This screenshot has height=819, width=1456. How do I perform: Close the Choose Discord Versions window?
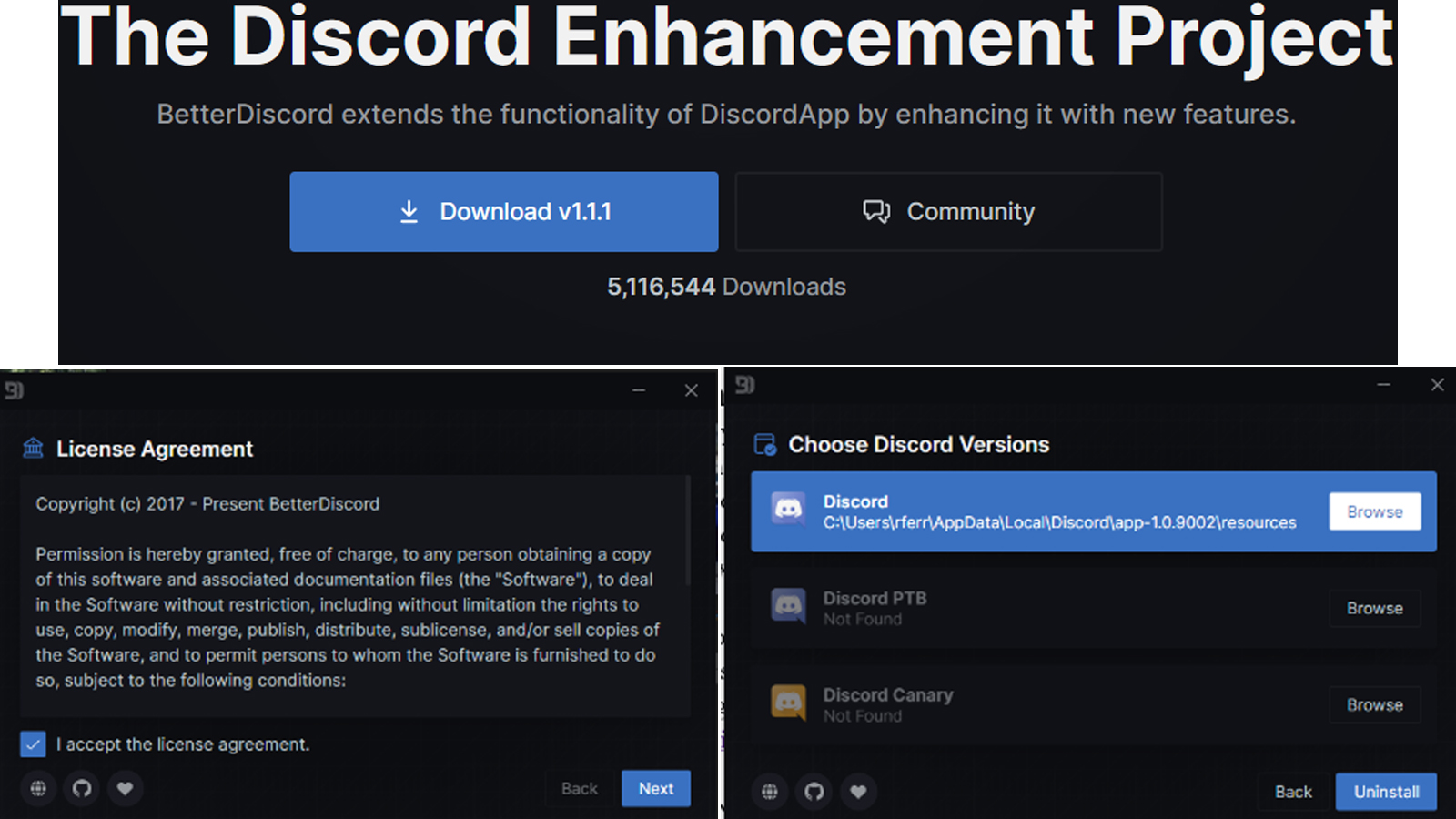(1437, 385)
